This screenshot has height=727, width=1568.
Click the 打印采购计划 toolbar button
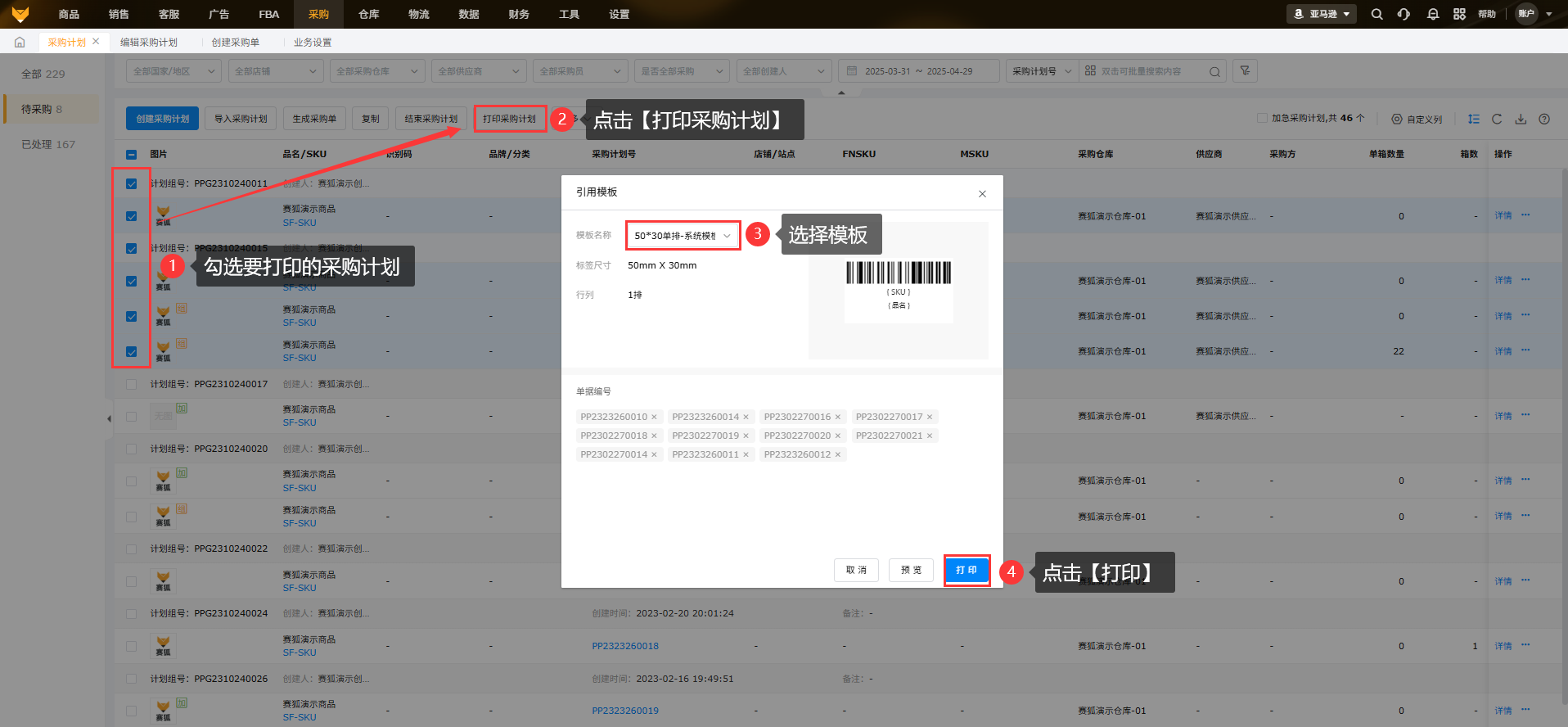(x=510, y=119)
